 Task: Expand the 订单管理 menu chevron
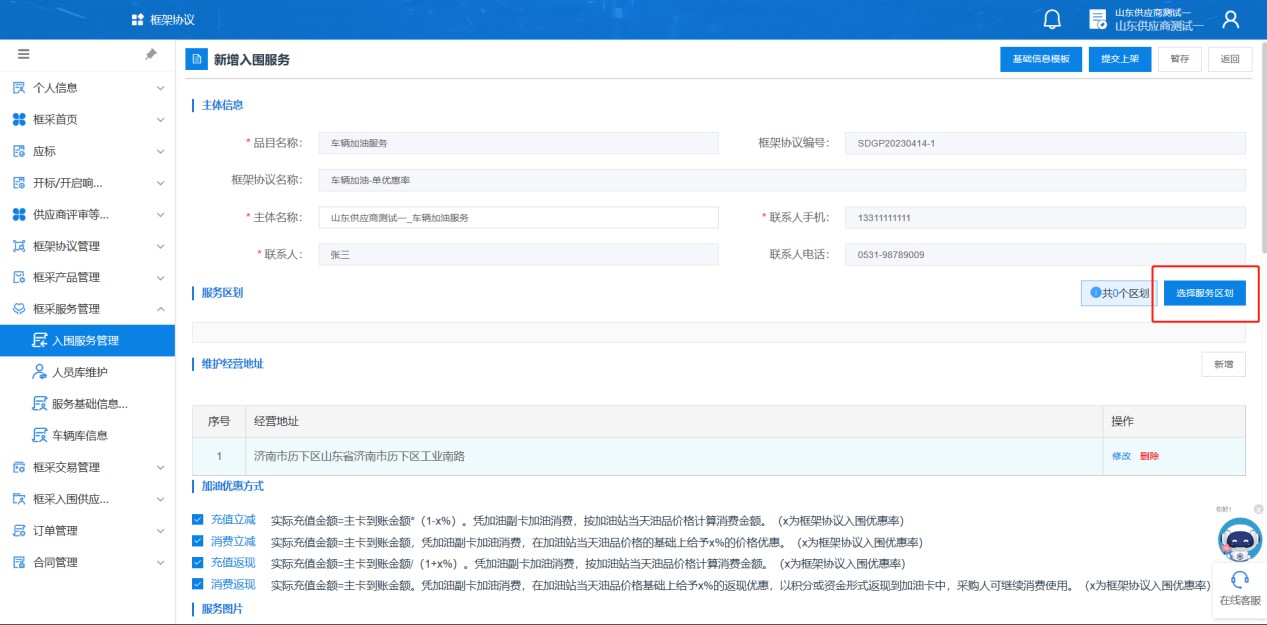pos(160,530)
